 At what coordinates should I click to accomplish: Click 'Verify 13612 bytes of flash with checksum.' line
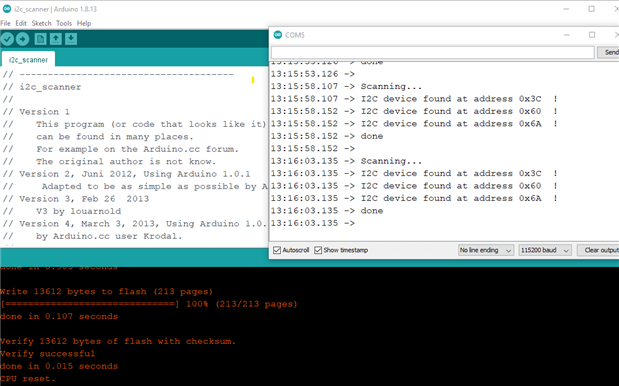[118, 341]
